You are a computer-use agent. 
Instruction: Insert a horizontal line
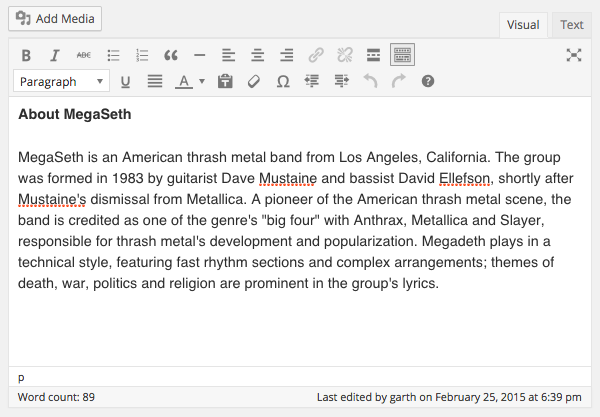[199, 55]
